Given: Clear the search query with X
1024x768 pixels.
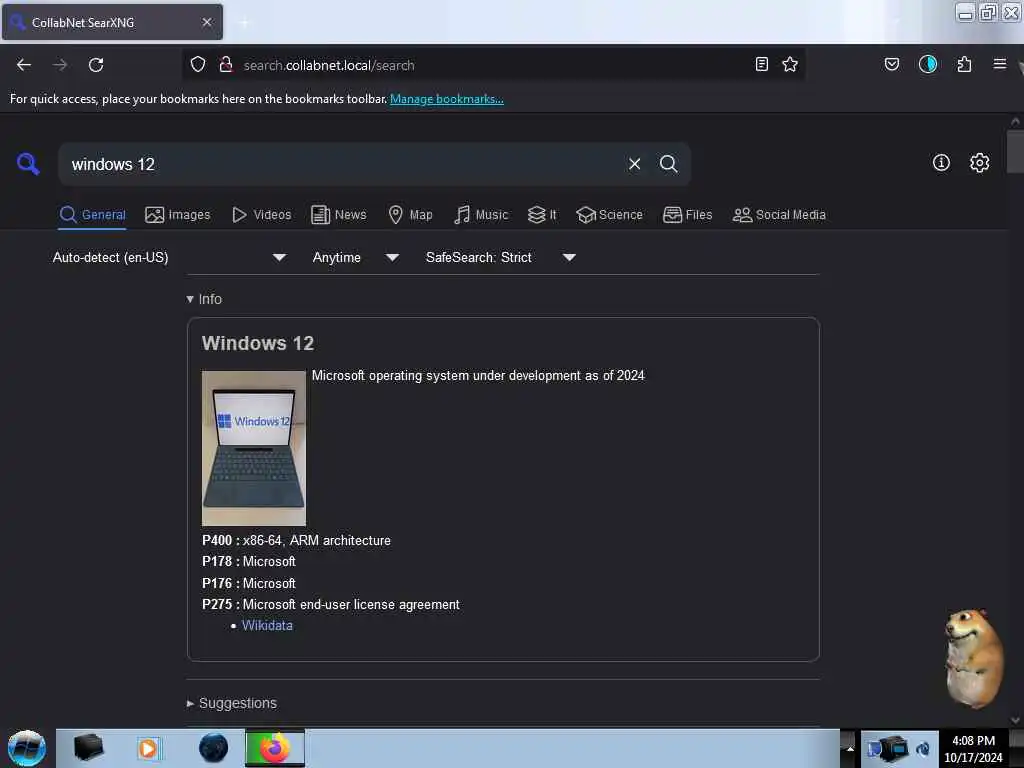Looking at the screenshot, I should click(x=634, y=164).
